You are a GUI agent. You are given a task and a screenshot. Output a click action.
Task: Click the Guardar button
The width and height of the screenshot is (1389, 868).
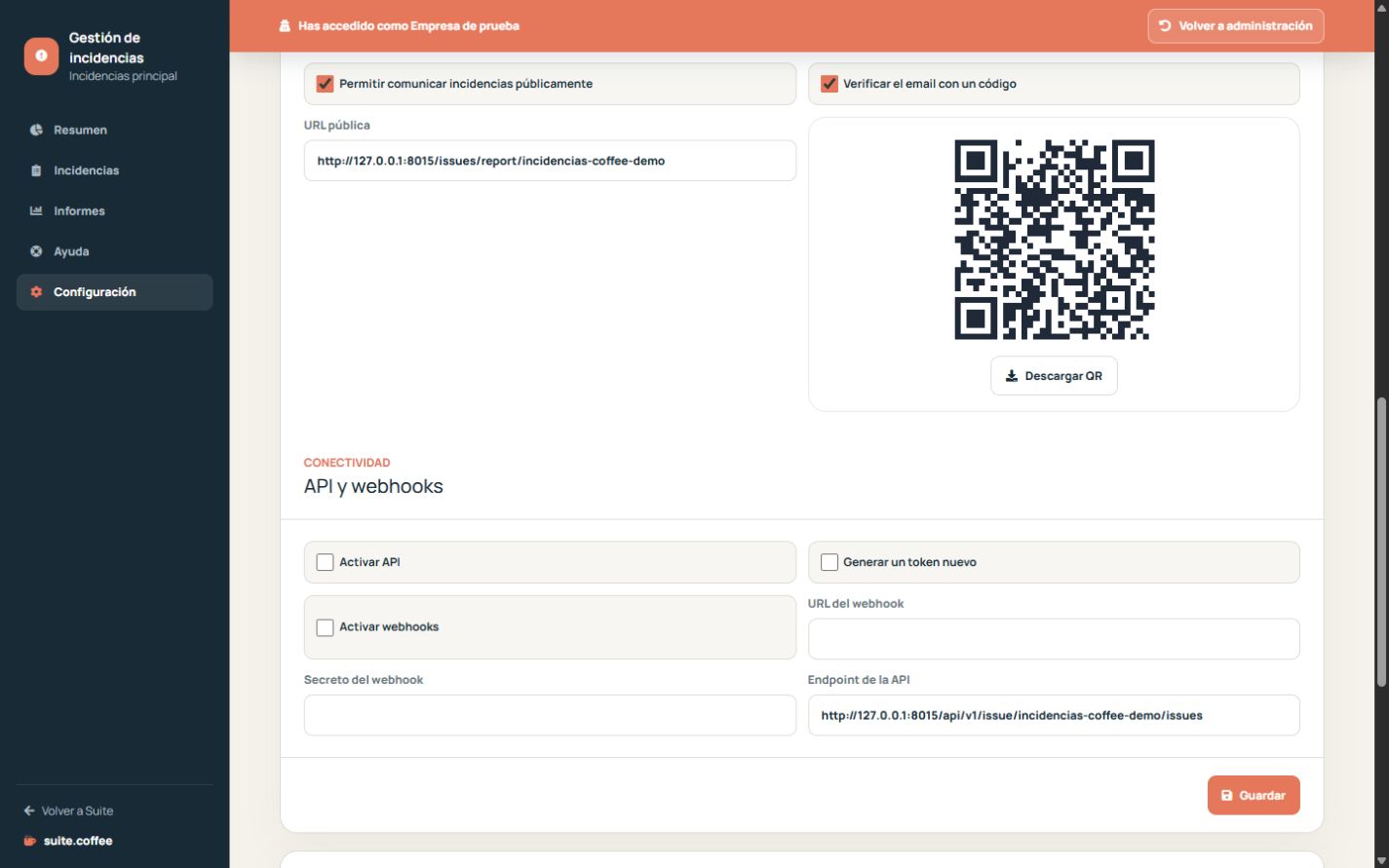click(x=1254, y=795)
